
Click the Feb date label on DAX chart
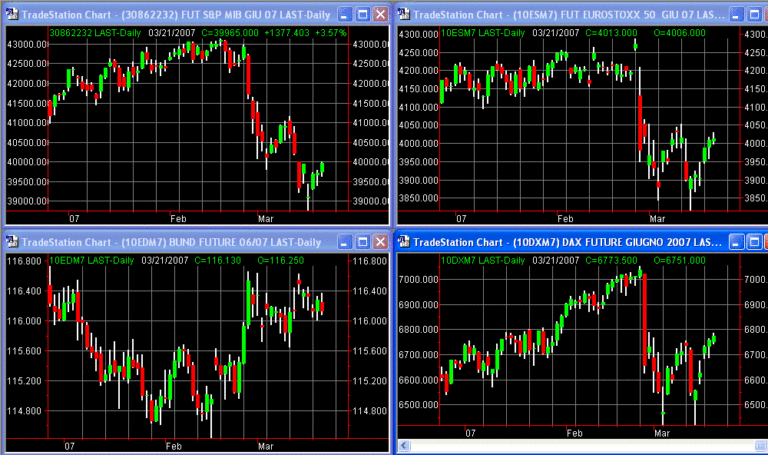pyautogui.click(x=573, y=434)
